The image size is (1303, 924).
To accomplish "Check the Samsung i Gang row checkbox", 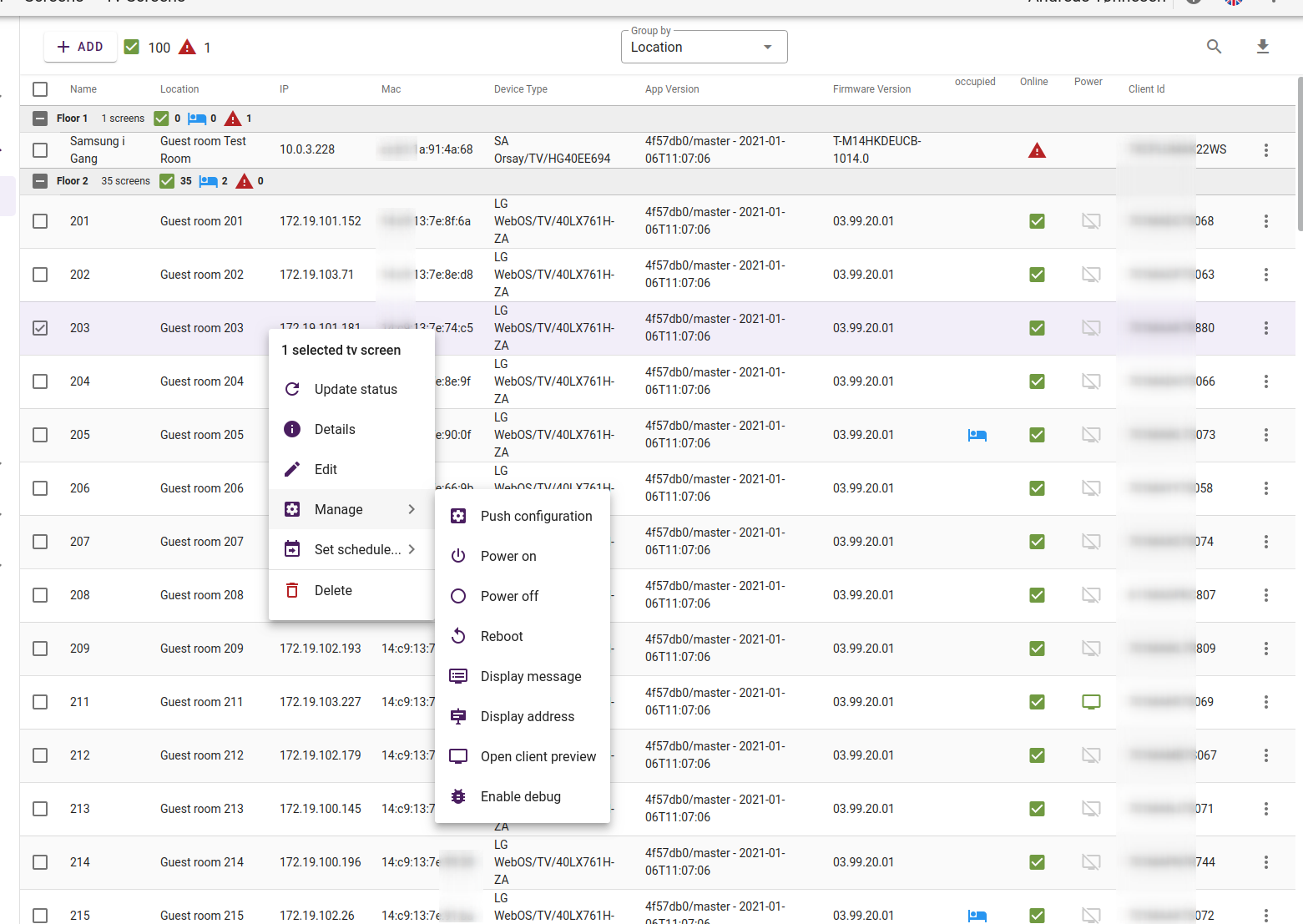I will tap(40, 150).
